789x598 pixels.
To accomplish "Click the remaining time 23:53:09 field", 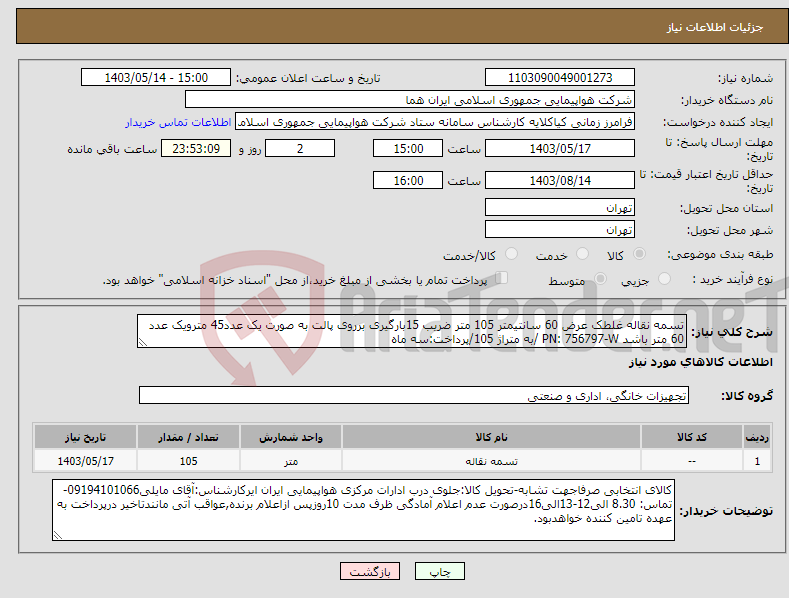I will tap(196, 148).
